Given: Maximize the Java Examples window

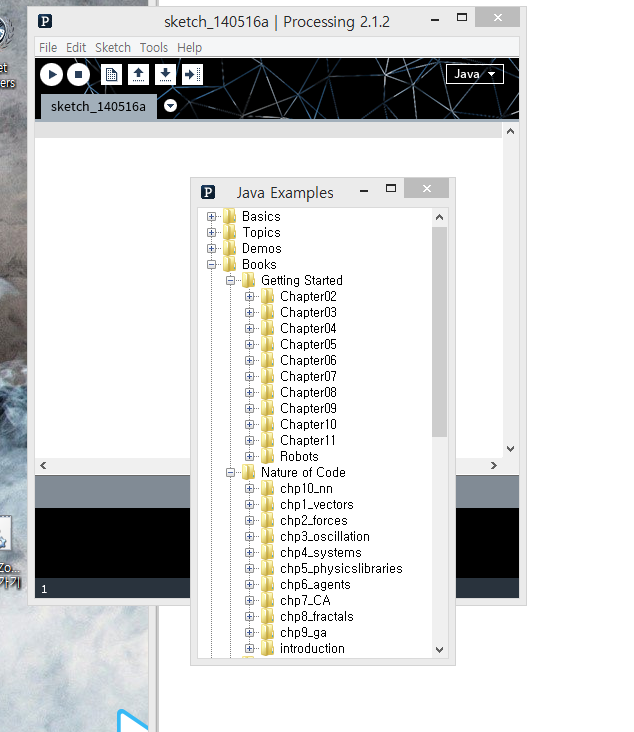Looking at the screenshot, I should tap(391, 188).
